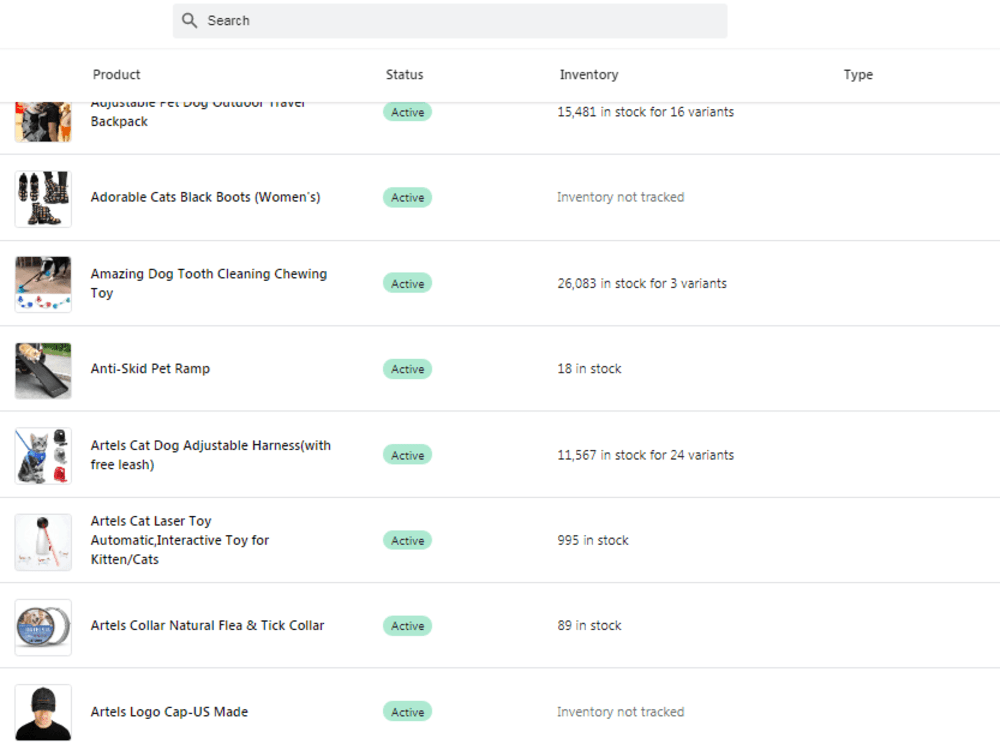Sort by the Inventory column header

[589, 75]
